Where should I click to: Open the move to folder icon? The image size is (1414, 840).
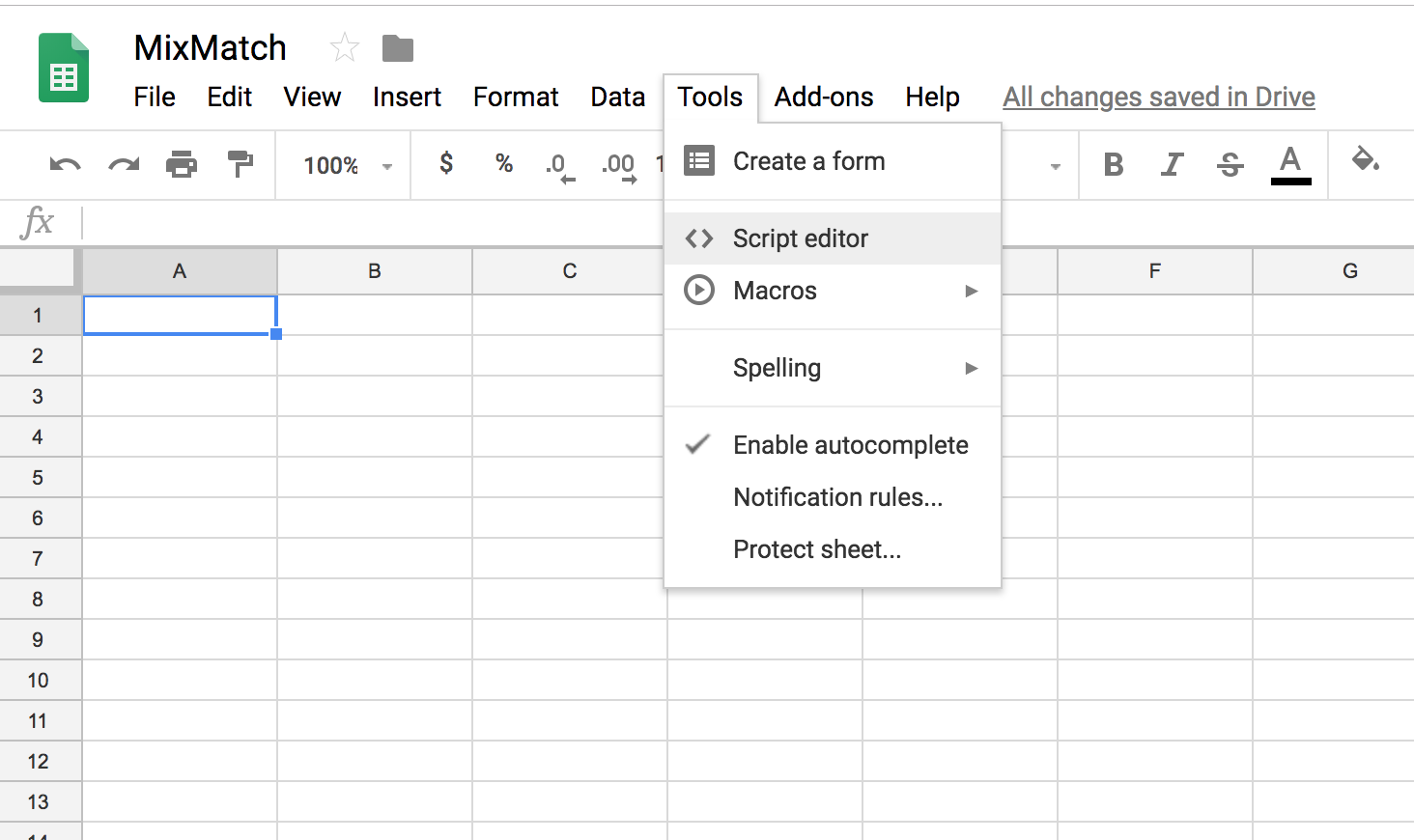coord(397,48)
